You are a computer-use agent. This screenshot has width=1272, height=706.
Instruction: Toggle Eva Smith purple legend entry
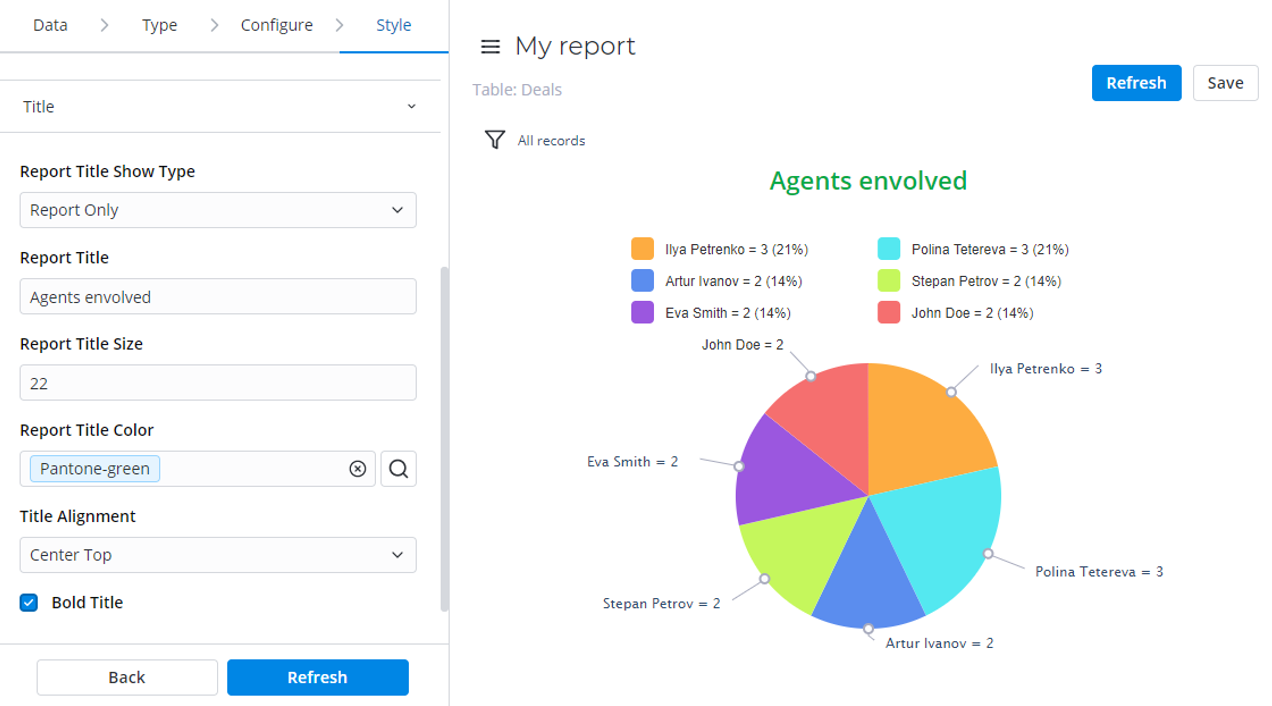tap(642, 313)
